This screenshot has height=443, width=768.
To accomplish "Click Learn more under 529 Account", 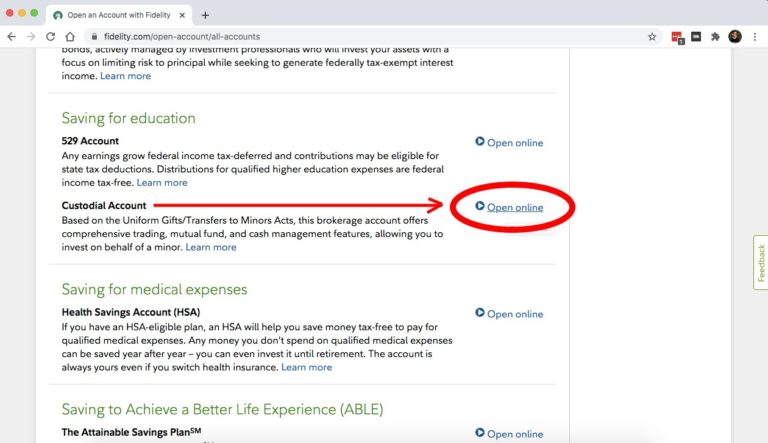I will [x=162, y=183].
